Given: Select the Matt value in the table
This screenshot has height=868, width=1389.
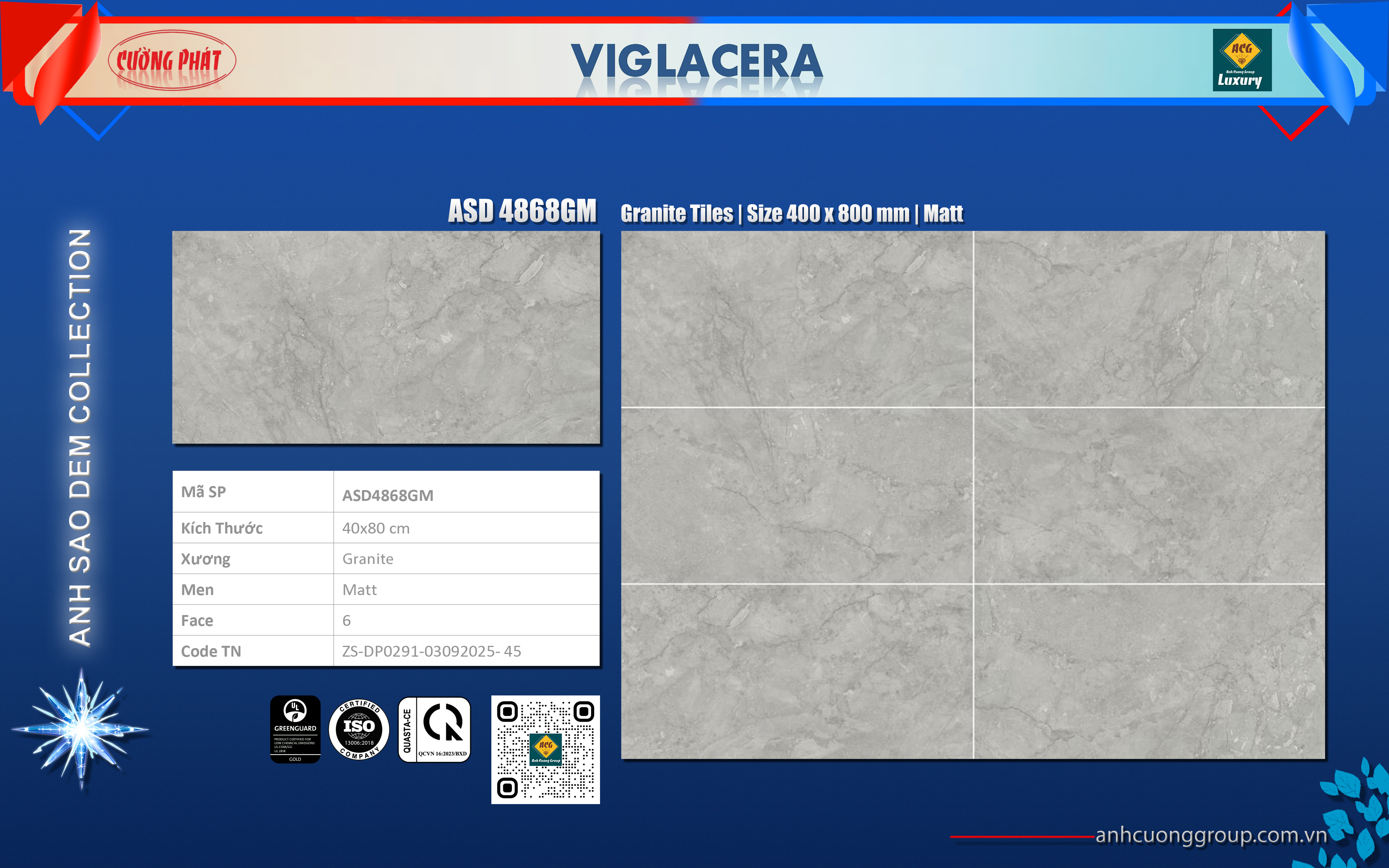Looking at the screenshot, I should coord(467,590).
